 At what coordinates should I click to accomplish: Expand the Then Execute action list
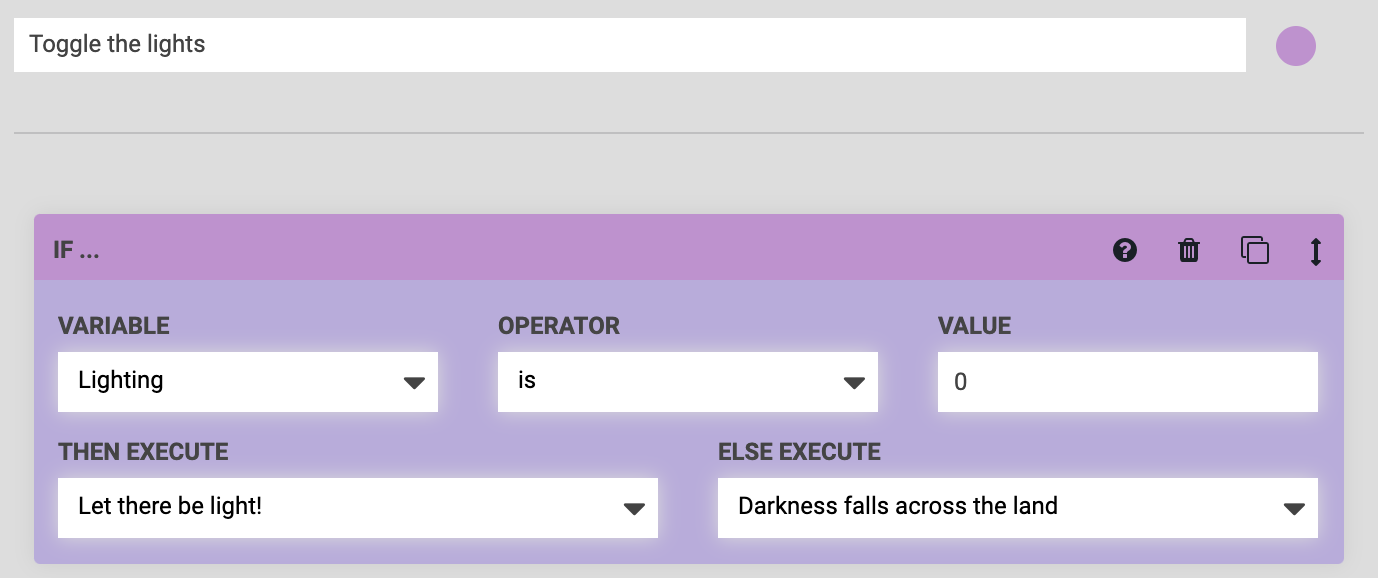[x=357, y=508]
